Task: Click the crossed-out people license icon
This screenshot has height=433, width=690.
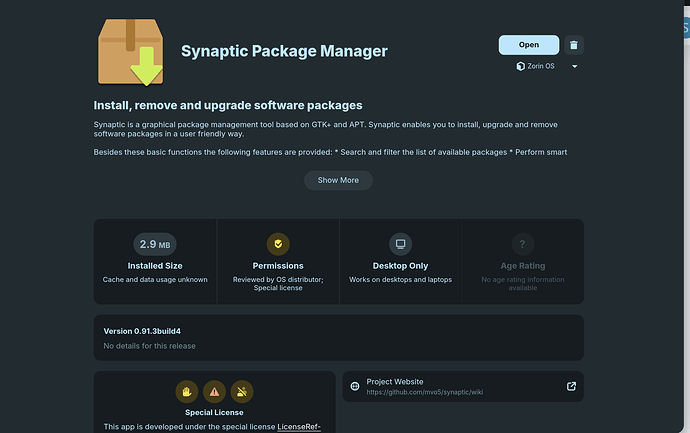Action: click(242, 392)
